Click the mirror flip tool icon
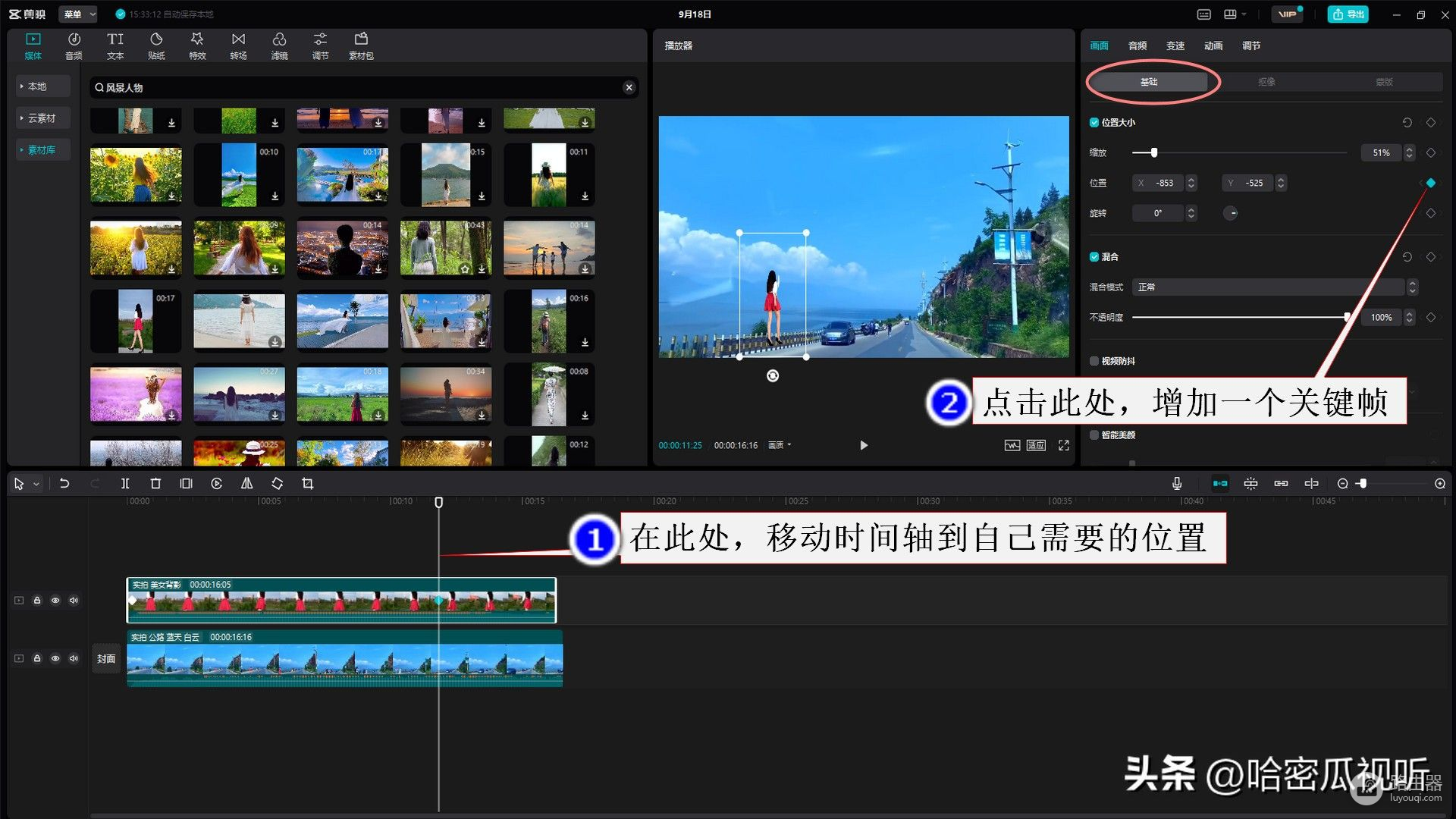This screenshot has height=819, width=1456. [246, 484]
